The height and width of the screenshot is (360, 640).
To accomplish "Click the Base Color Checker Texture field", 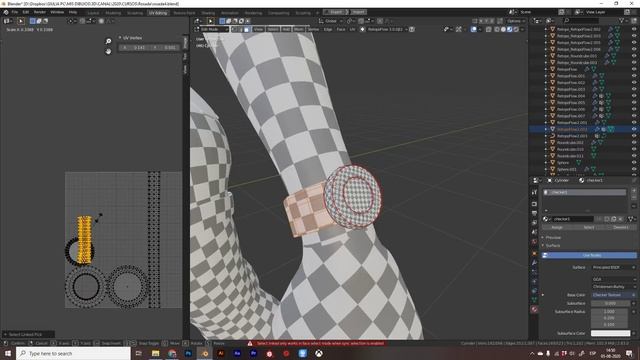I will 612,295.
